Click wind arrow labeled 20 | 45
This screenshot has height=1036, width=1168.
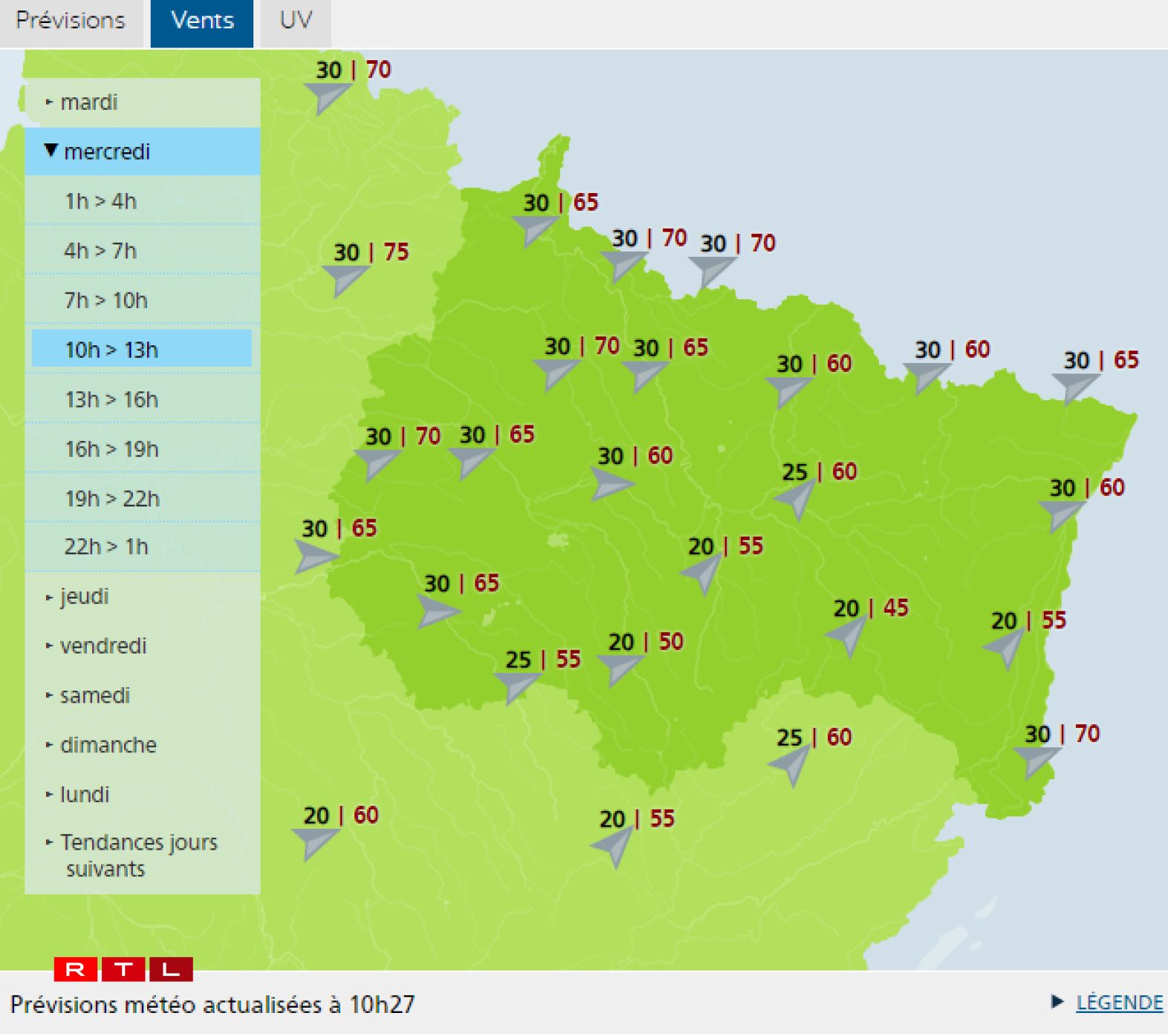[x=849, y=636]
